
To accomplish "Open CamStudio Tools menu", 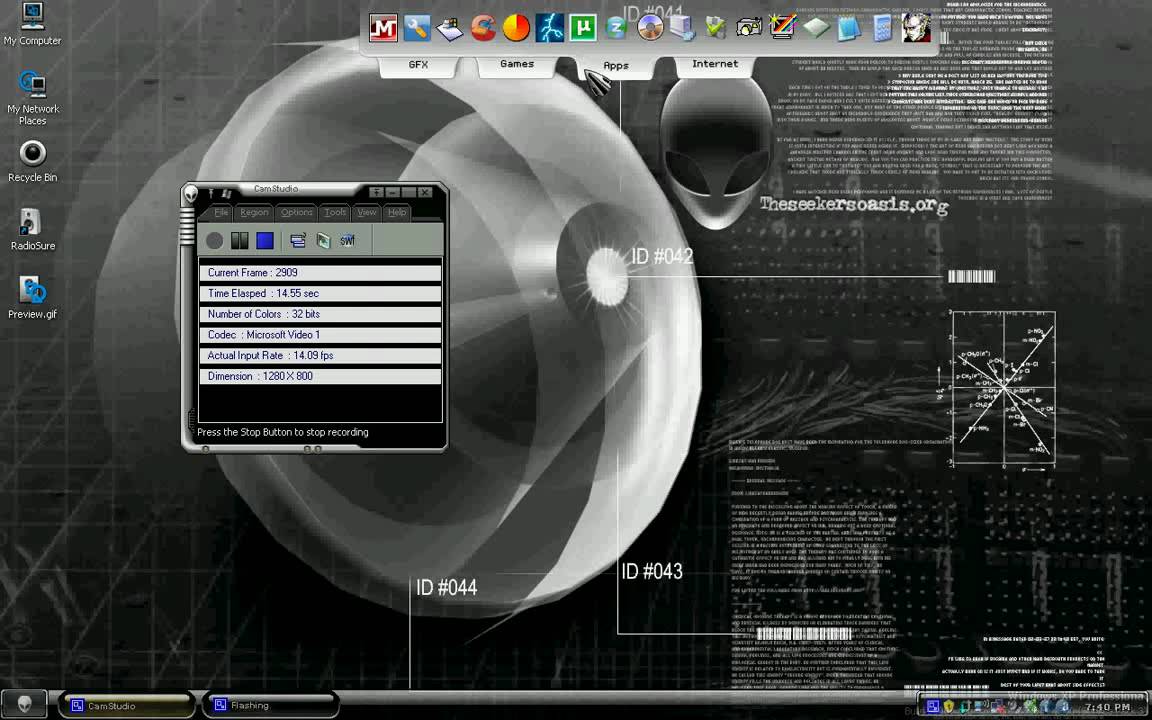I will (x=335, y=212).
